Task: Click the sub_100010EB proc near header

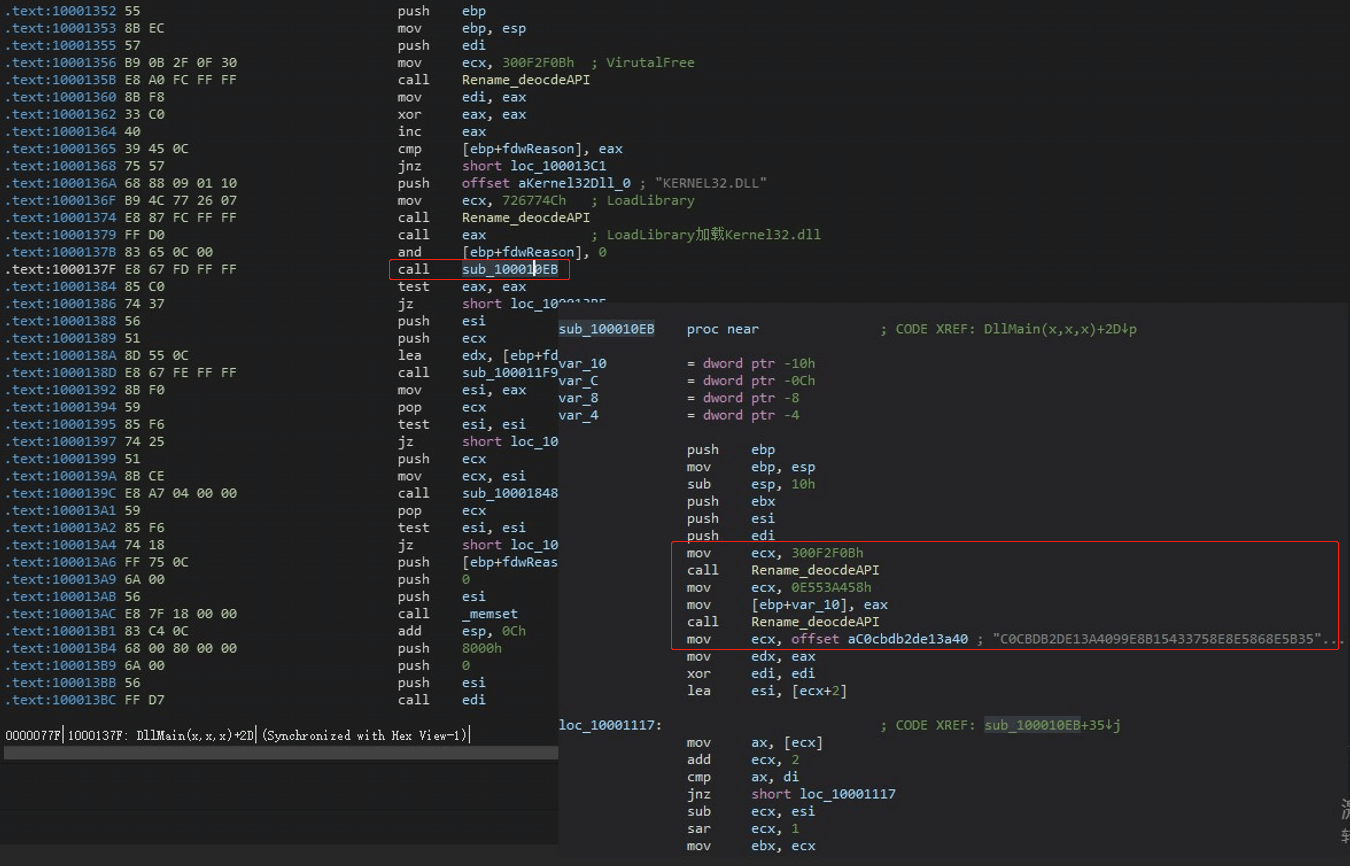Action: [659, 329]
